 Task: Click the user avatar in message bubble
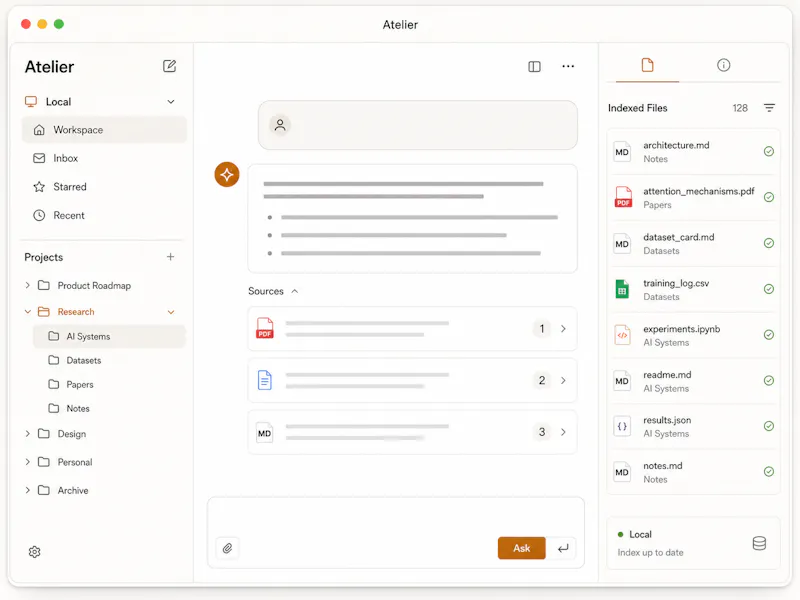tap(280, 125)
